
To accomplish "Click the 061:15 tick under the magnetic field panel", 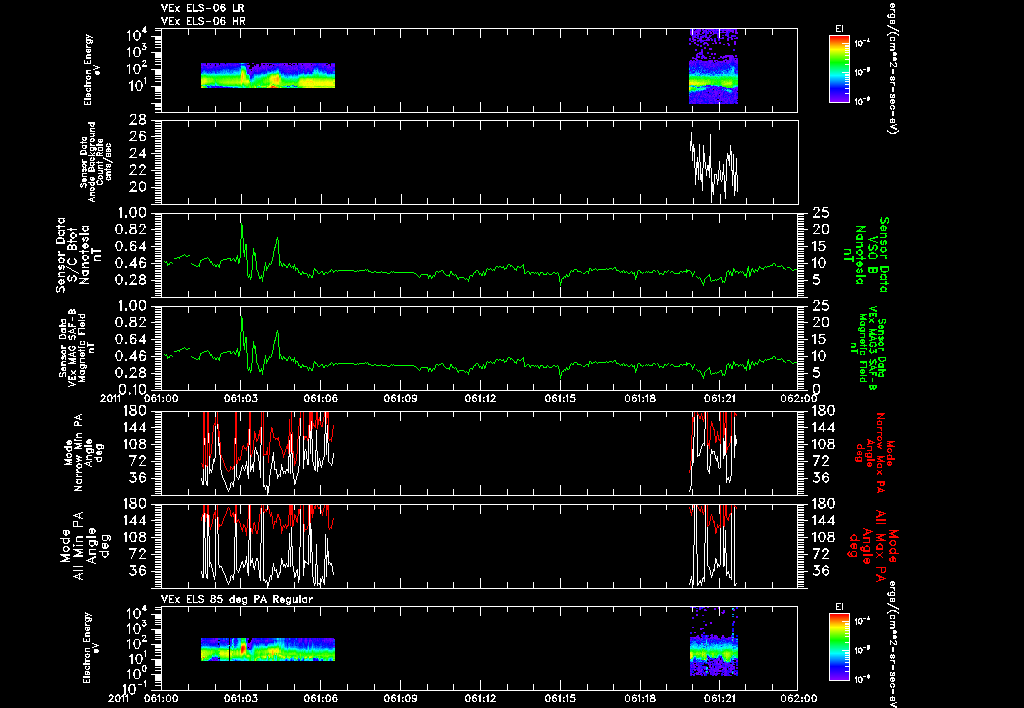I will [560, 398].
